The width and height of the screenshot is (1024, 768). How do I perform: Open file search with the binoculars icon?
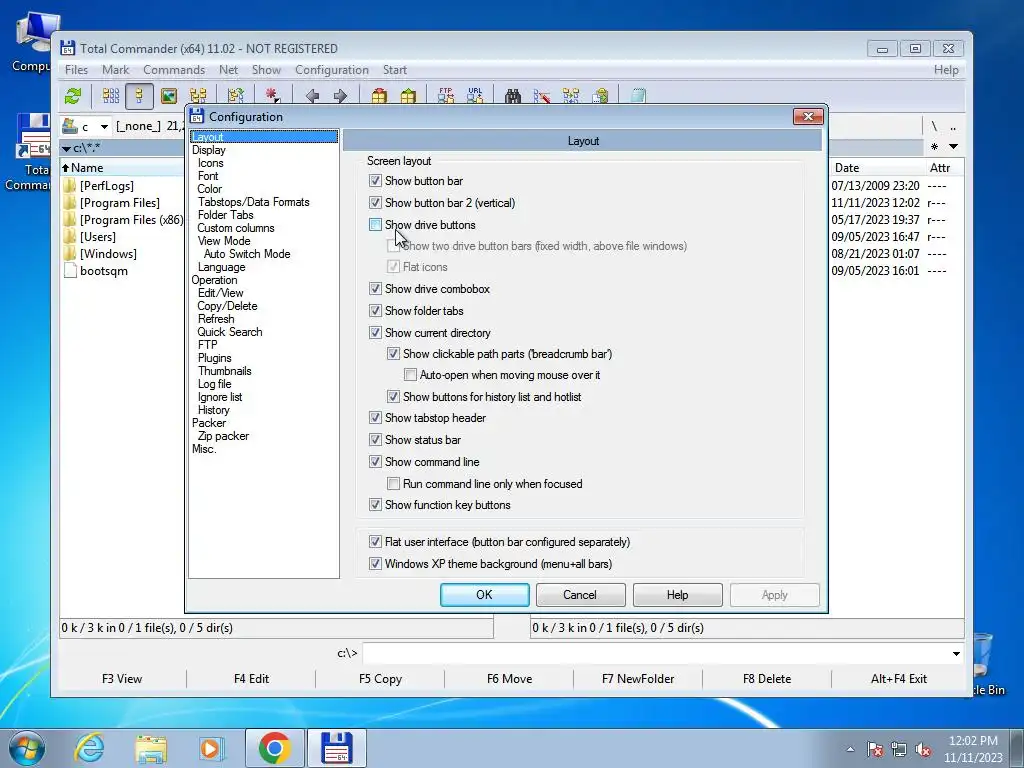(513, 96)
